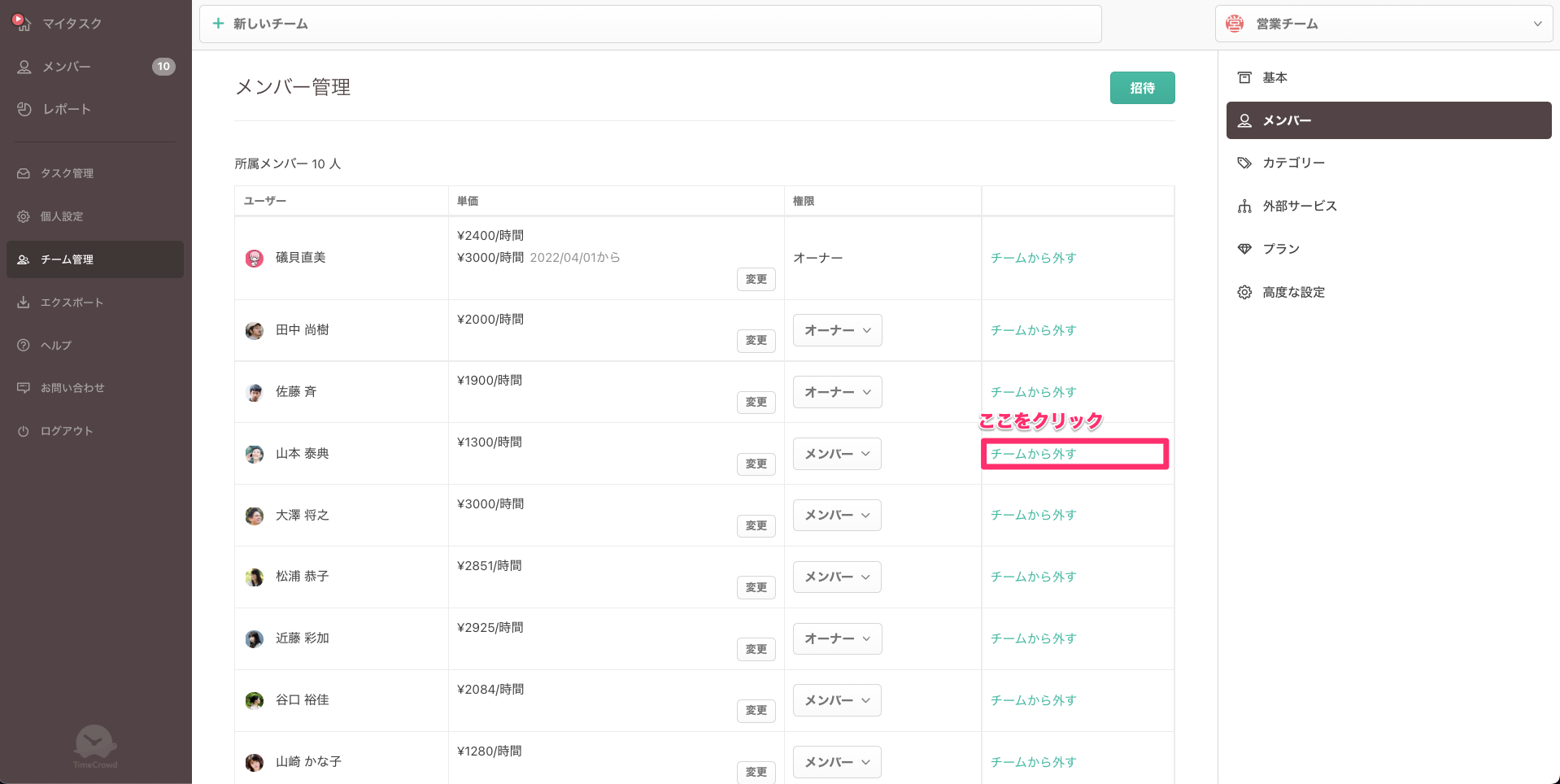1560x784 pixels.
Task: Open the 営業チーム team selector dropdown
Action: pyautogui.click(x=1384, y=24)
